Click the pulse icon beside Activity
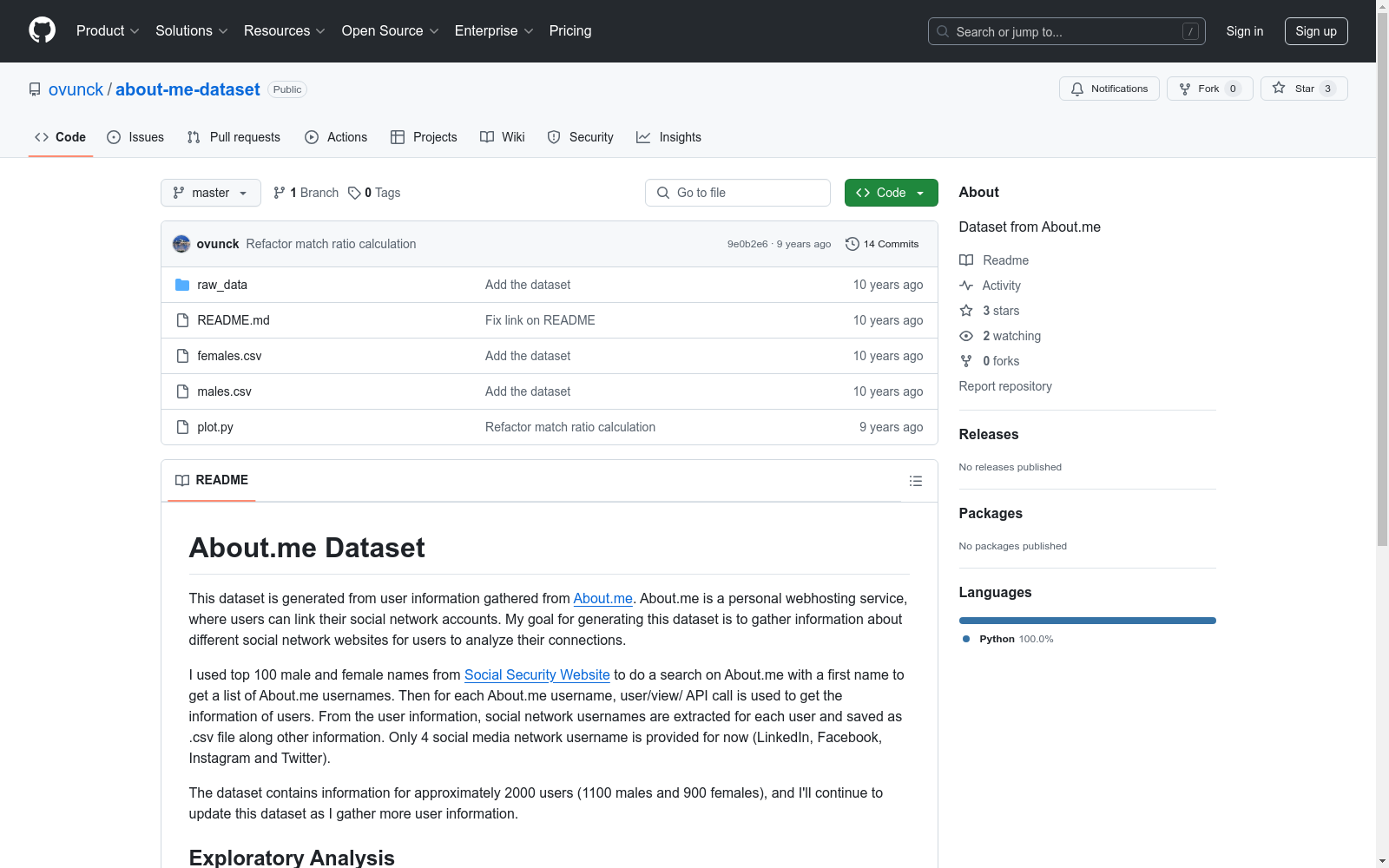Viewport: 1389px width, 868px height. (x=966, y=286)
